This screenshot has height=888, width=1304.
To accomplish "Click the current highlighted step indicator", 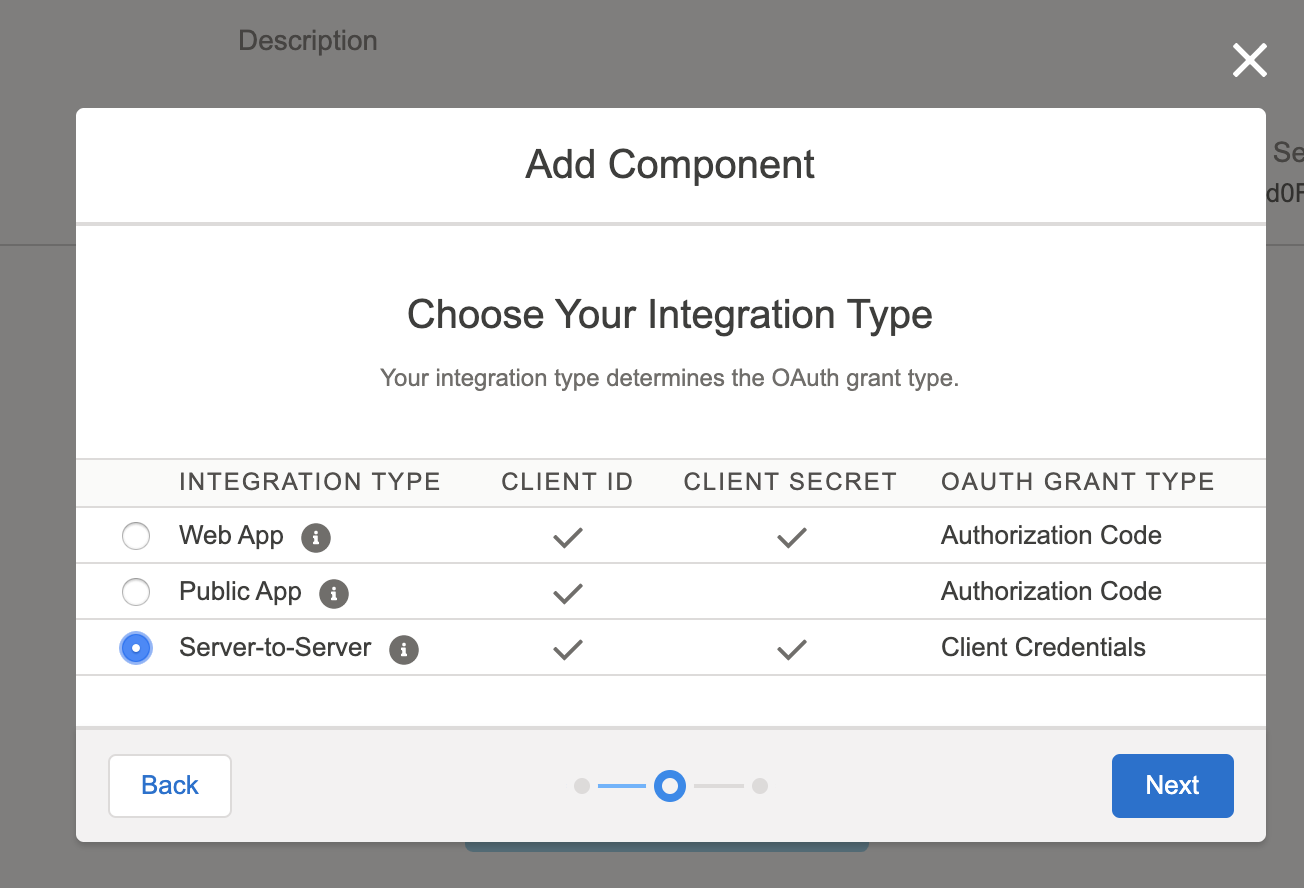I will pos(670,786).
